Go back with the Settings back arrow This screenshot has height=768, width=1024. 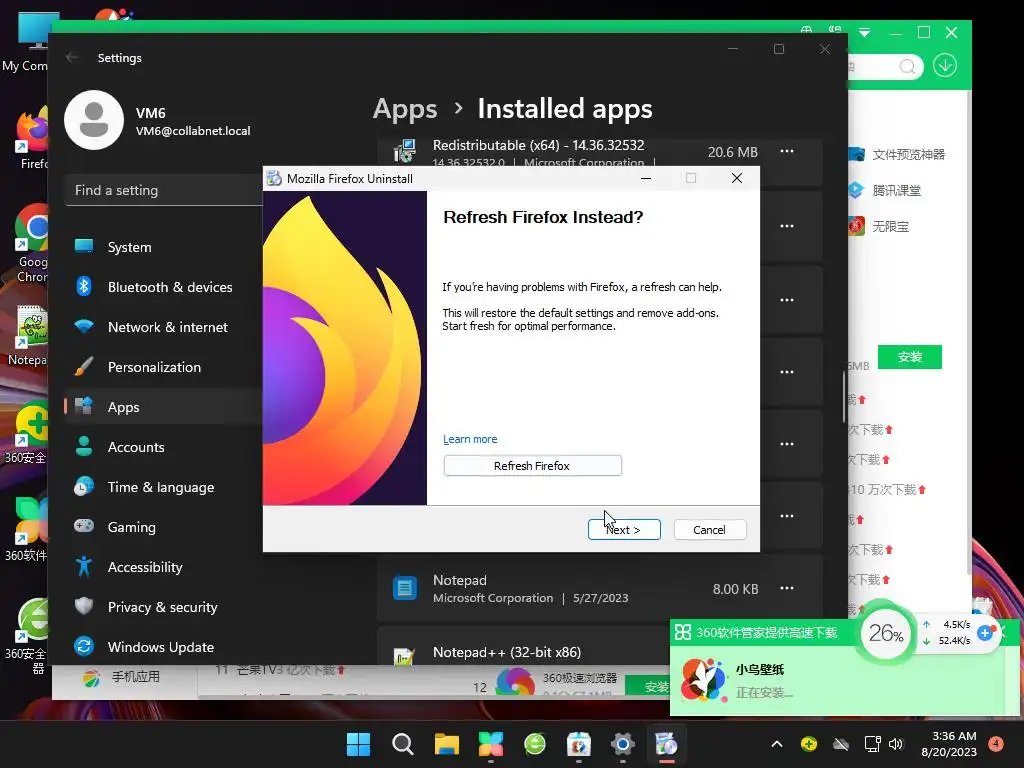coord(72,57)
